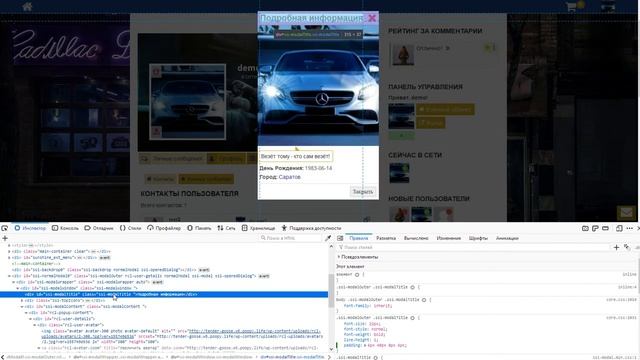Open the Анимации animations tab
The image size is (640, 360).
tap(507, 238)
